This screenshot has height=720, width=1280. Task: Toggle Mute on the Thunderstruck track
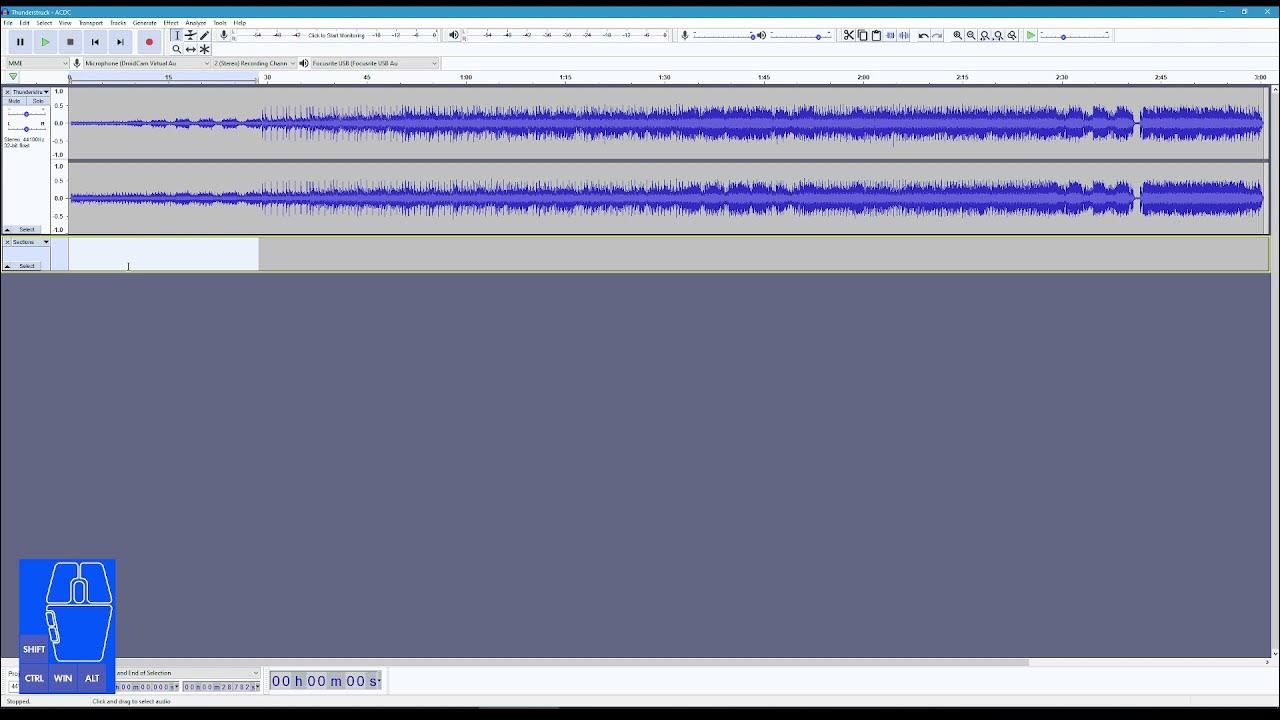pyautogui.click(x=15, y=101)
